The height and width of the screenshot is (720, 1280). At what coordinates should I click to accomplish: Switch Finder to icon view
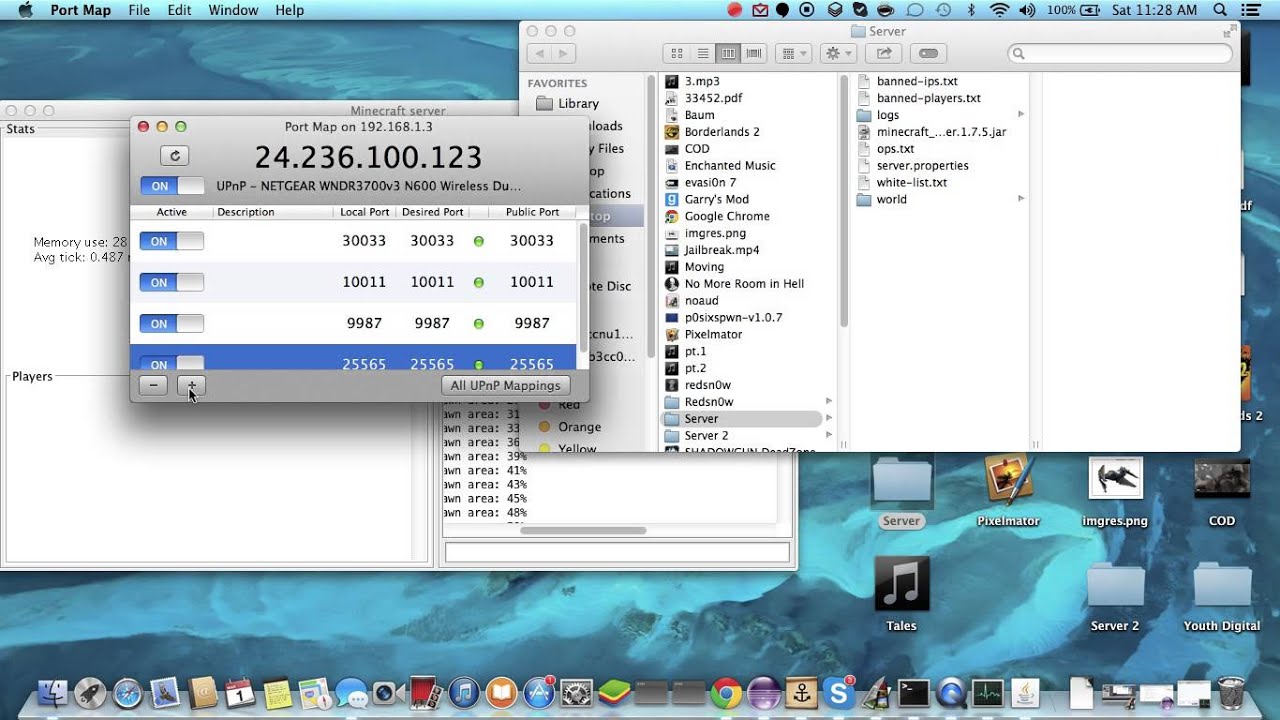(x=677, y=53)
